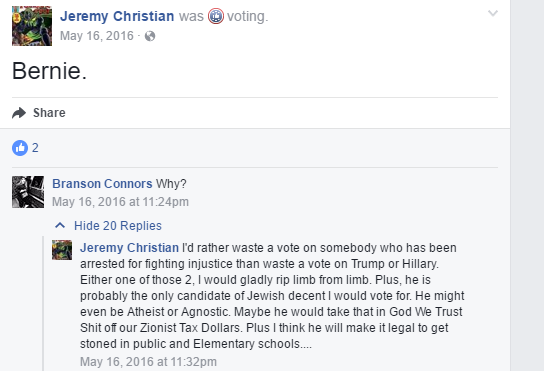Click Hide 20 Replies link
The image size is (544, 371).
click(x=118, y=226)
